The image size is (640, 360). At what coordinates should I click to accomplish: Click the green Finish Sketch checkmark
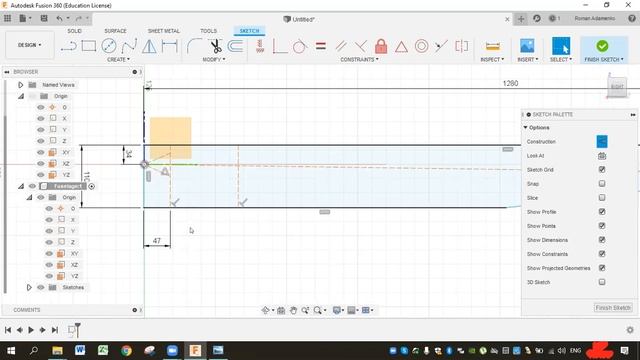pos(602,46)
